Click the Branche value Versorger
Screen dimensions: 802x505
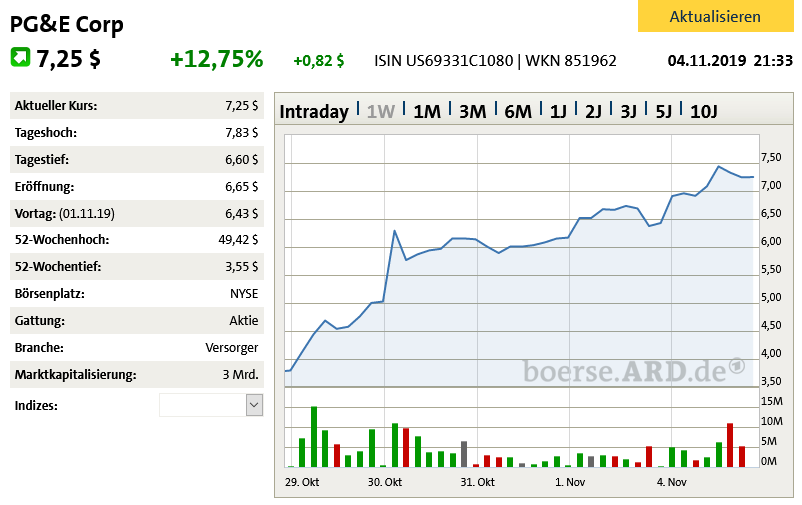[x=232, y=348]
